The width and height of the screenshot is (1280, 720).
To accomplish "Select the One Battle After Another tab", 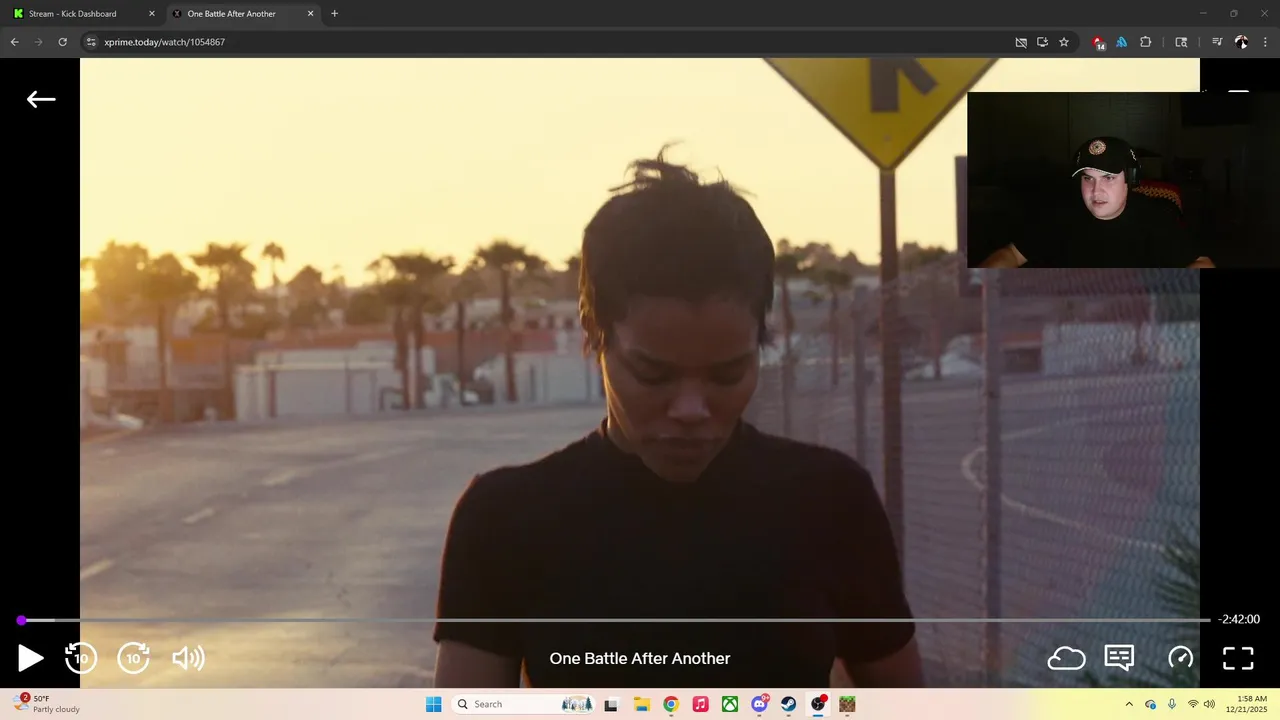I will point(243,14).
